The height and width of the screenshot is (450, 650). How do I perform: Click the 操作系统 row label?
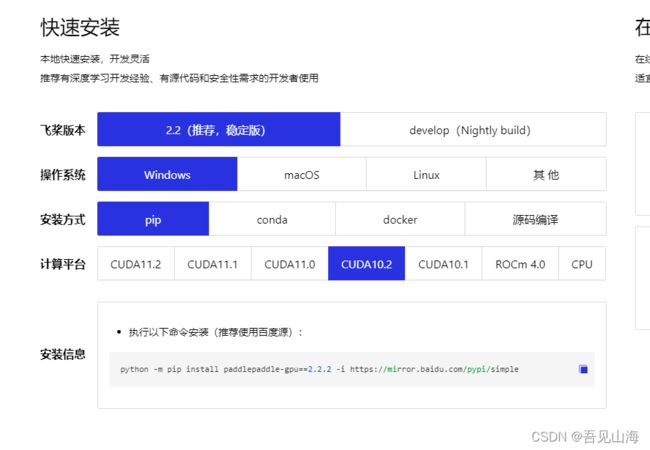coord(63,174)
